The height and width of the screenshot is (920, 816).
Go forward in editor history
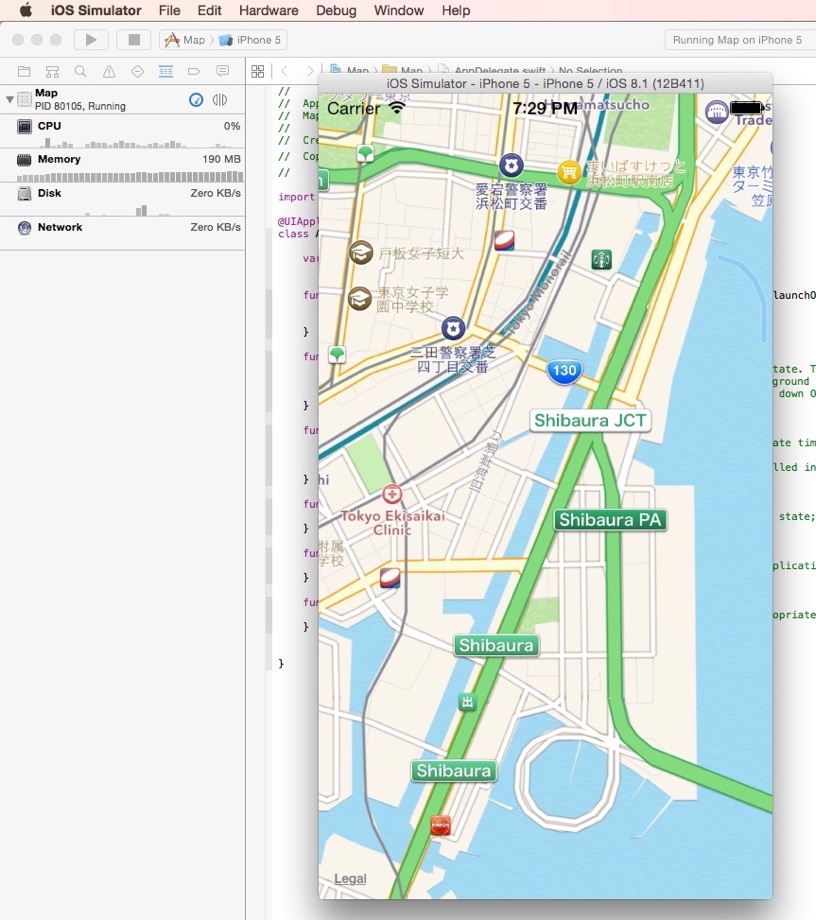(x=309, y=72)
